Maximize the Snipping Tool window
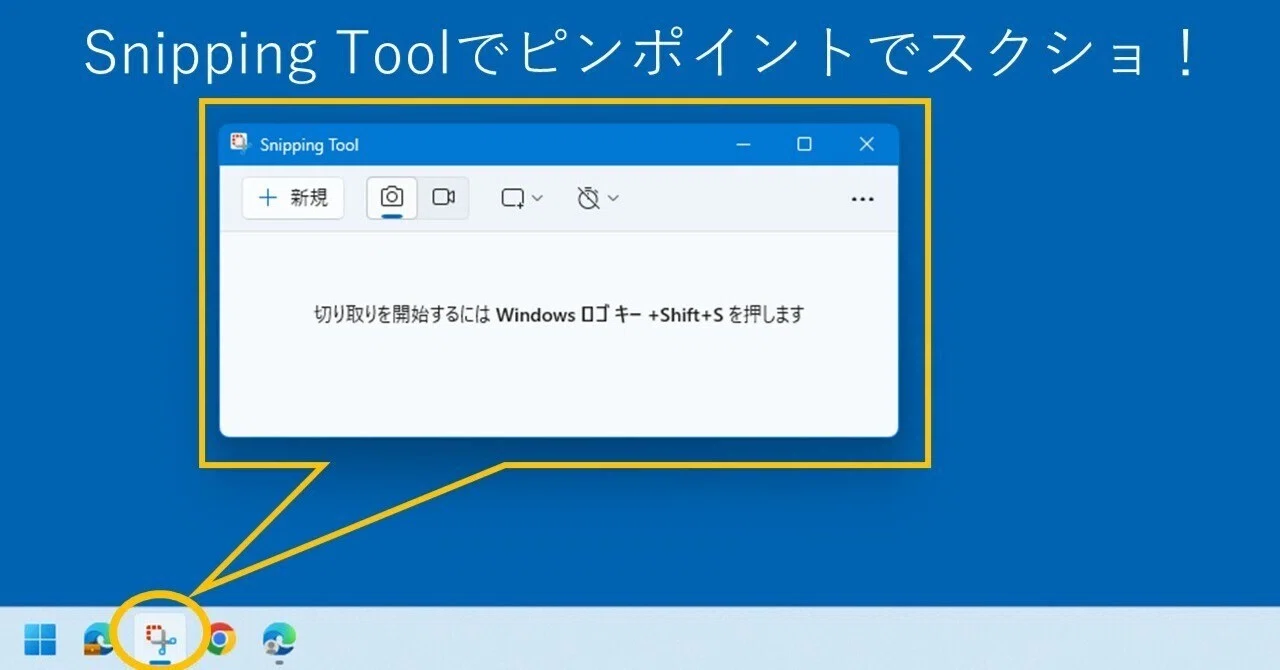The image size is (1280, 670). (804, 145)
